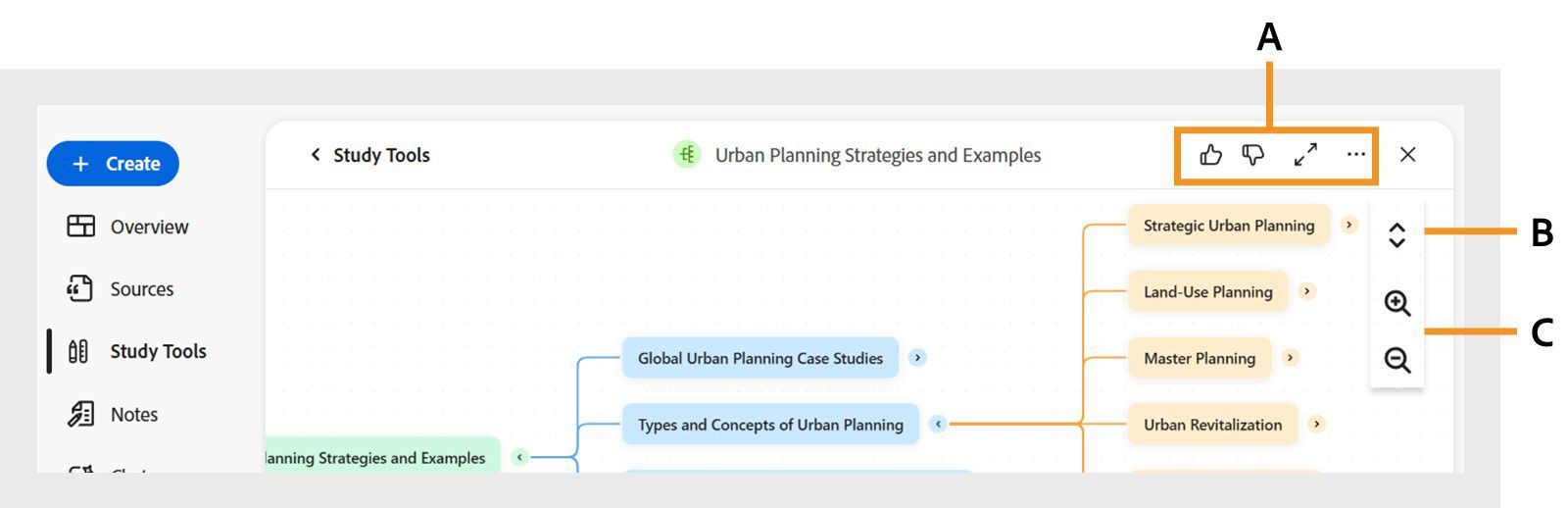Collapse Types and Concepts of Urban Planning
Image resolution: width=1568 pixels, height=508 pixels.
(938, 424)
